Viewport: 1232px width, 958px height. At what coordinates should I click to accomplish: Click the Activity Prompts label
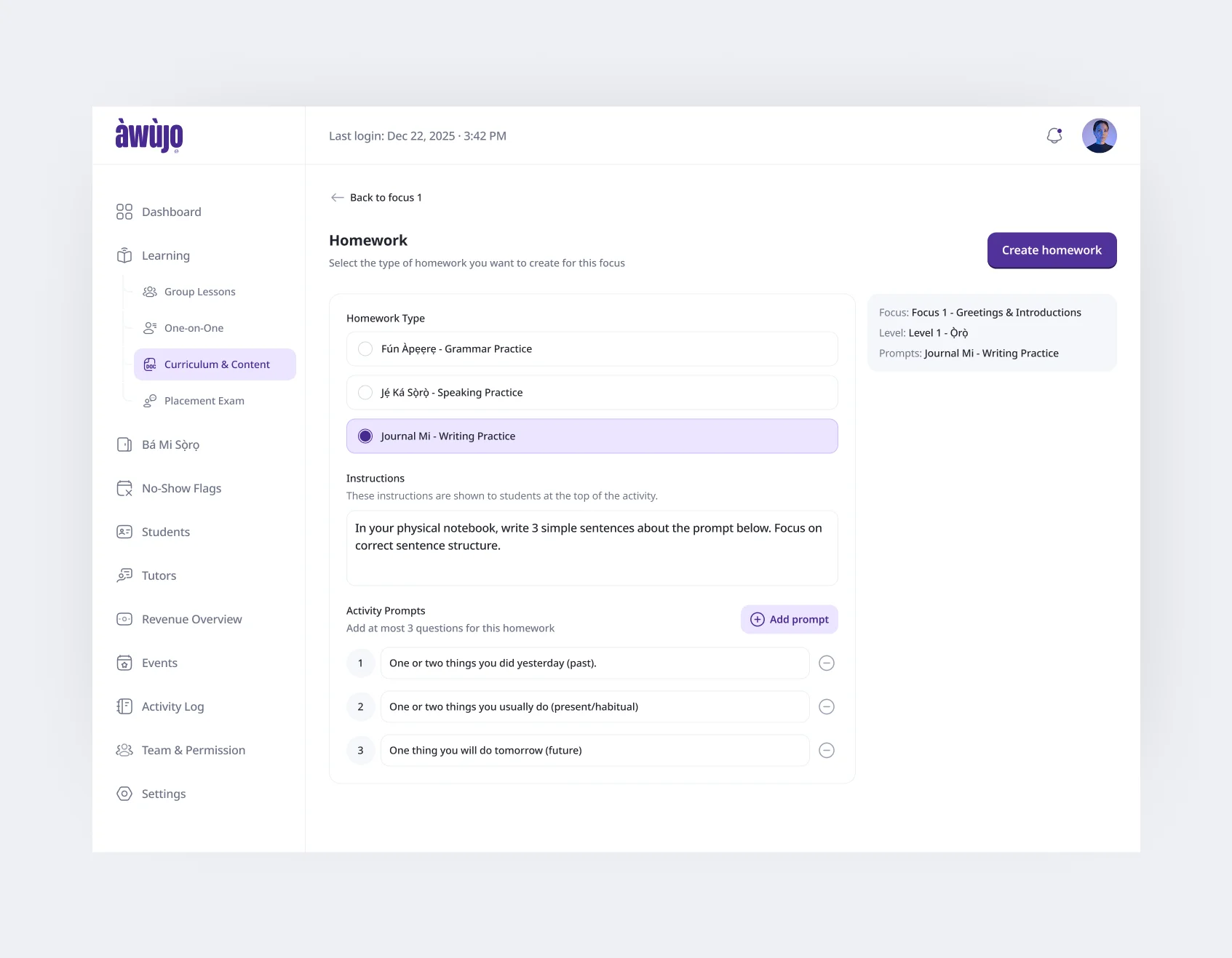pyautogui.click(x=386, y=610)
